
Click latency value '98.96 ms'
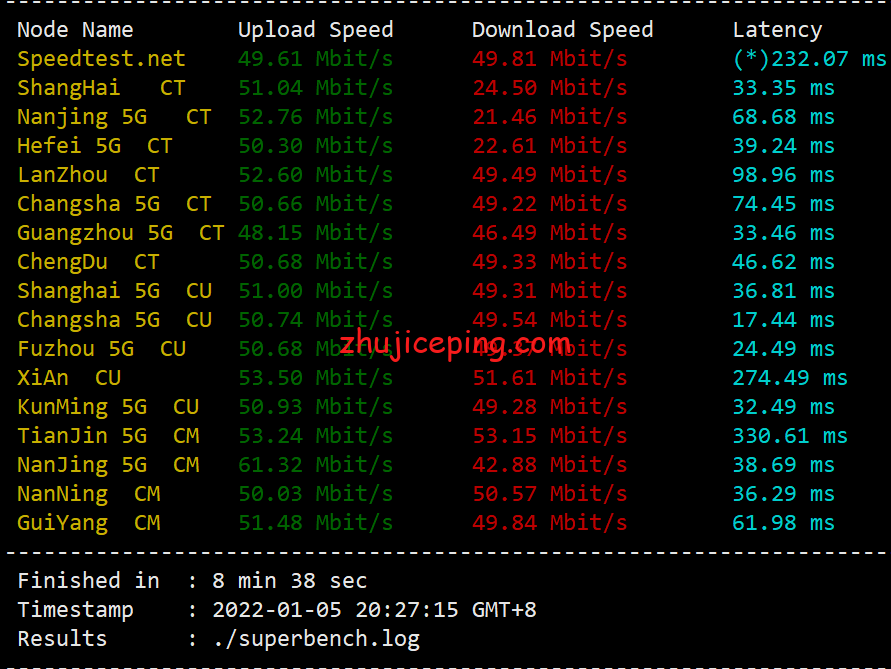coord(784,174)
